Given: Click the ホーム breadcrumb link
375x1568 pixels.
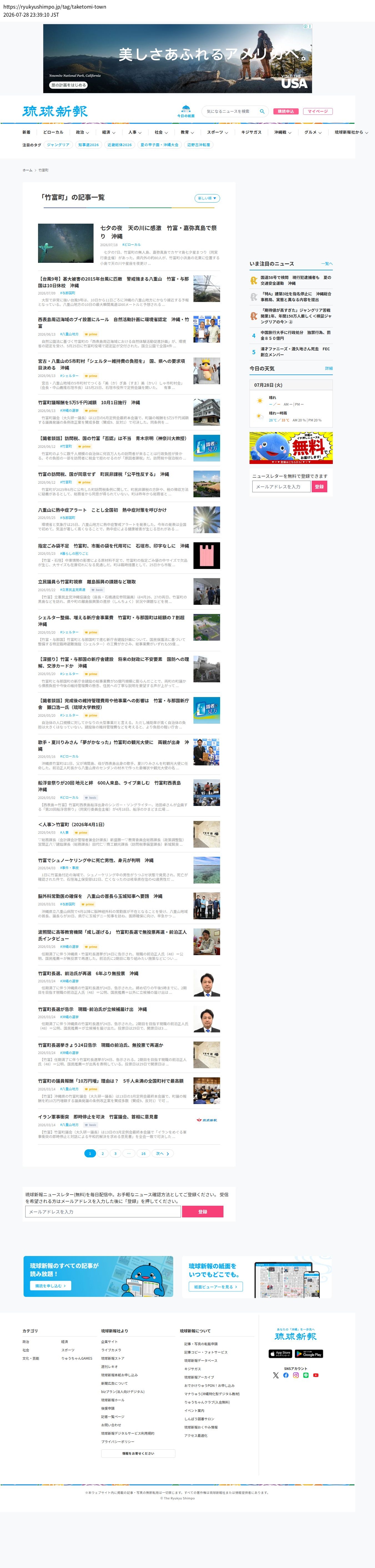Looking at the screenshot, I should pos(27,170).
